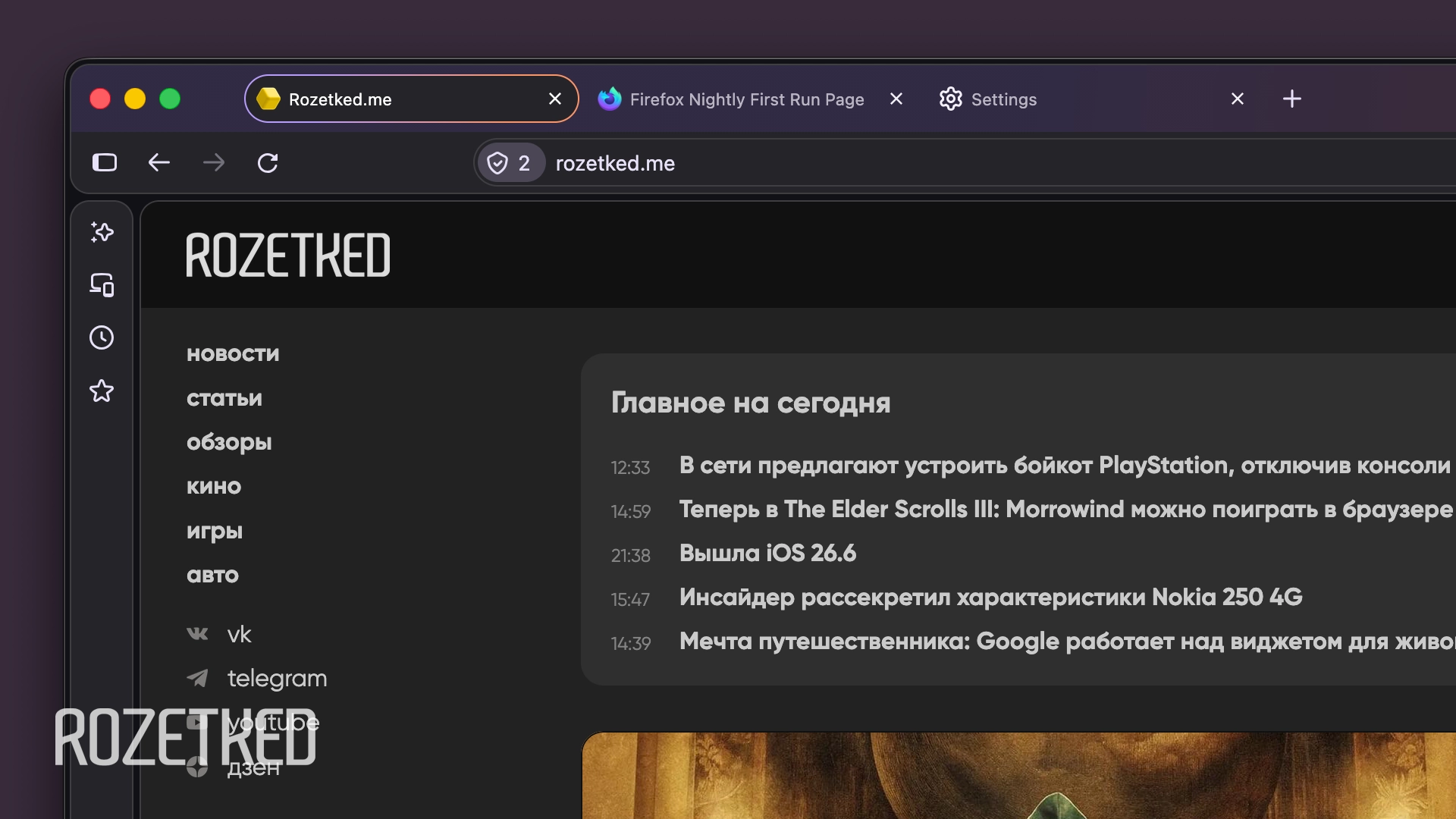Close the Settings tab
Viewport: 1456px width, 819px height.
[1238, 99]
